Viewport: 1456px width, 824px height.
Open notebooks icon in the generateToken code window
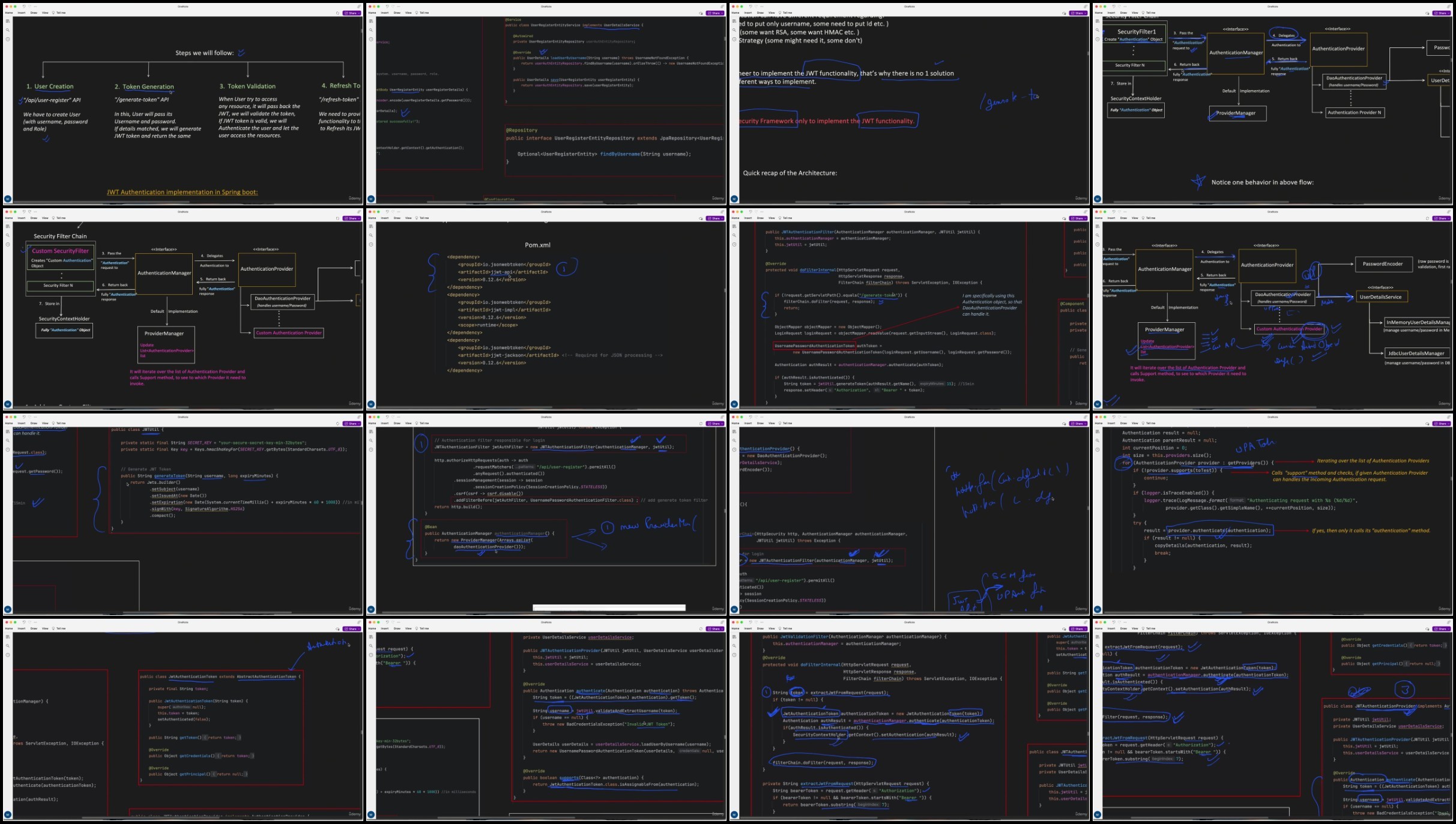tap(8, 432)
